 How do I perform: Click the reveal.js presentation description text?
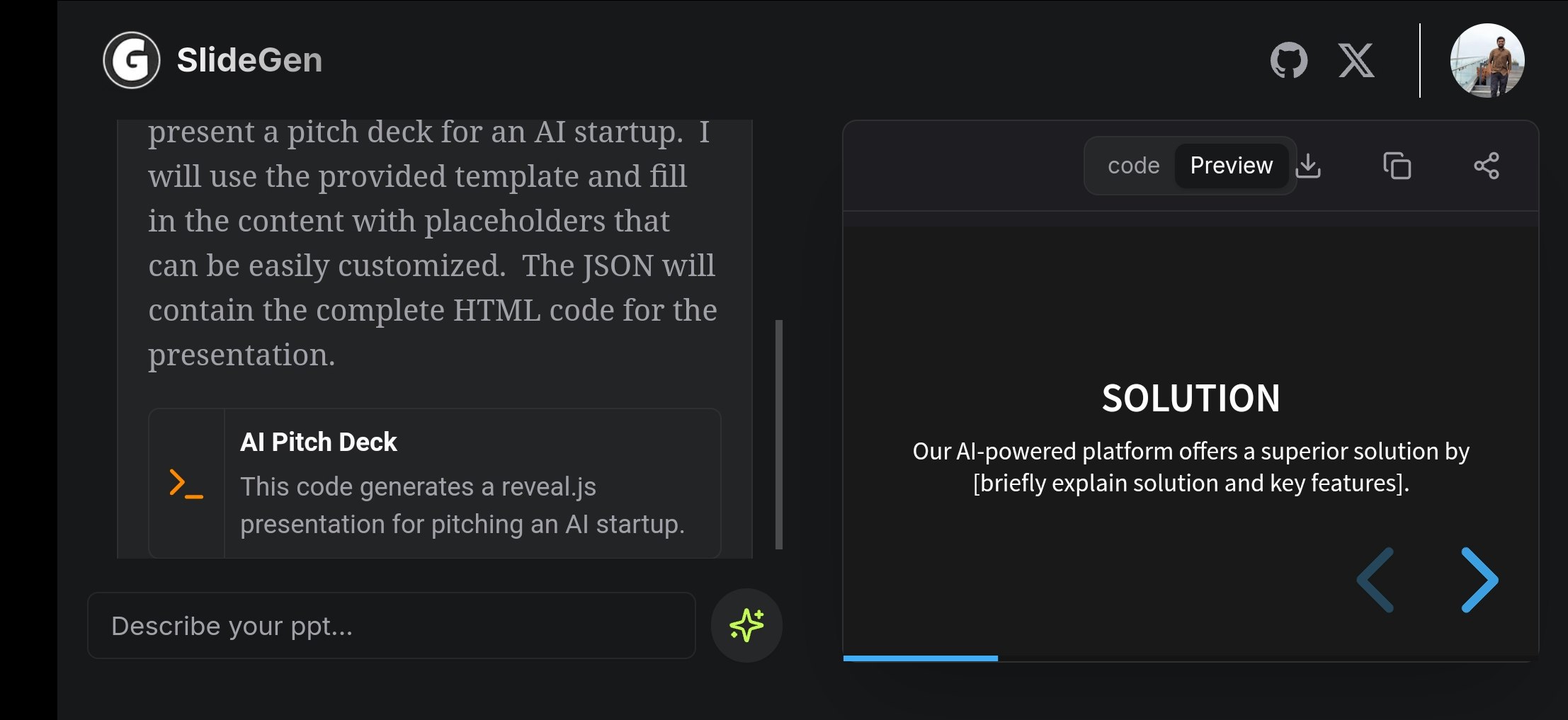462,505
